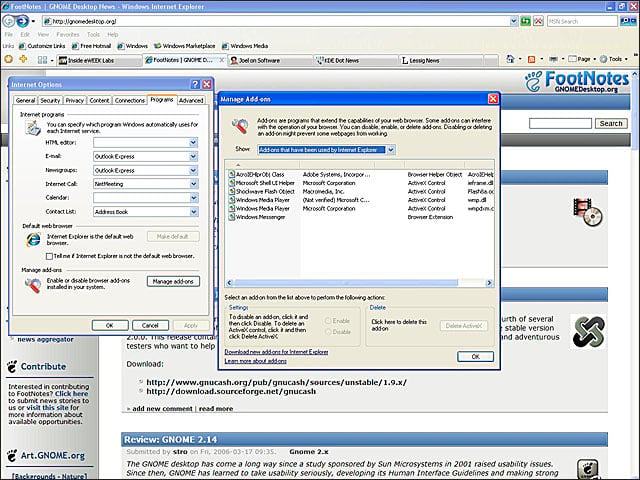Click the interlocking chain logo image on page
Viewport: 640px width, 480px height.
[588, 332]
